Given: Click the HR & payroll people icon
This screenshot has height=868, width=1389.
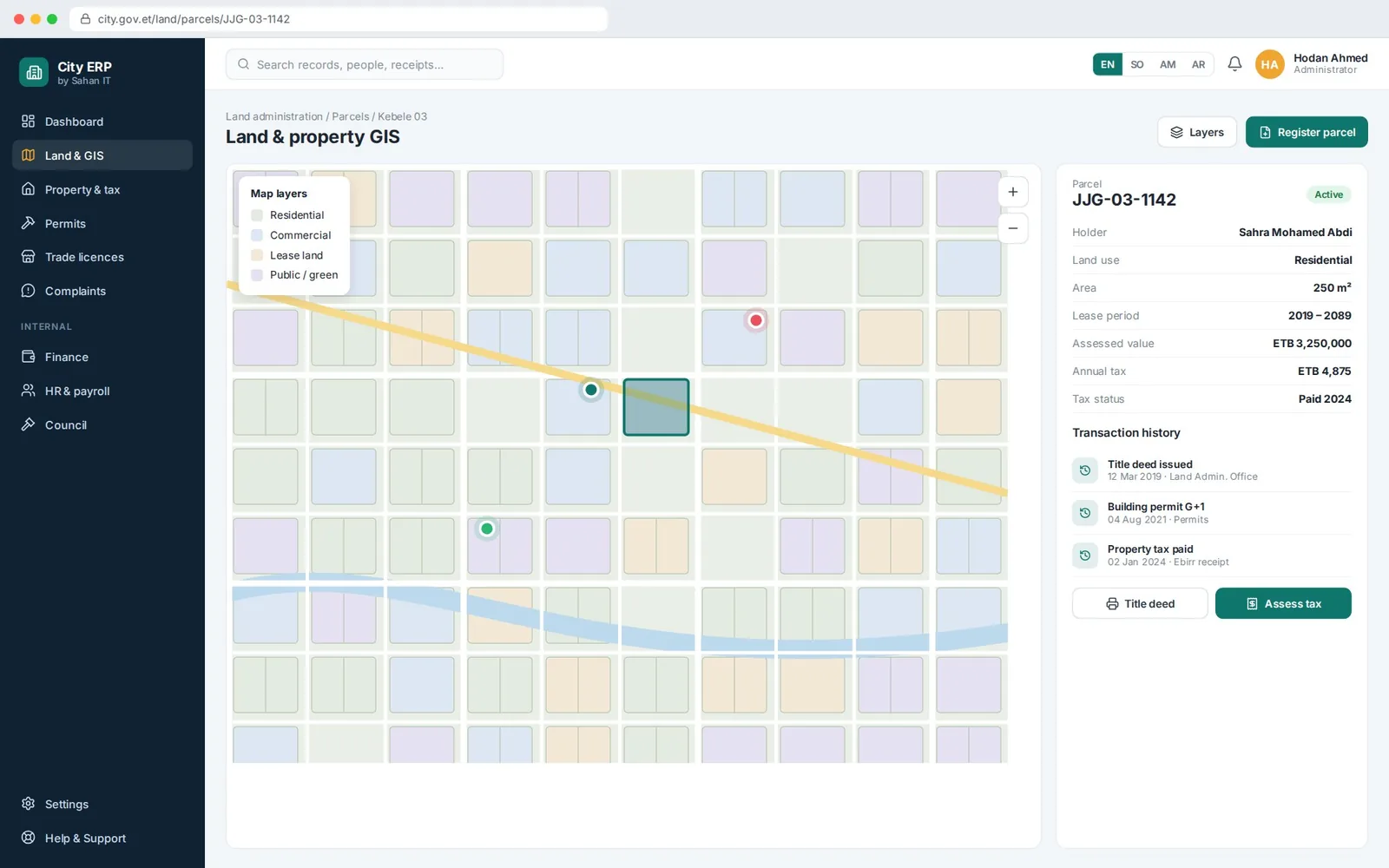Looking at the screenshot, I should [29, 391].
